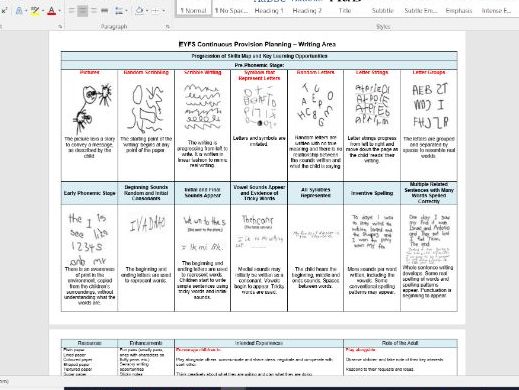Image resolution: width=519 pixels, height=390 pixels.
Task: Toggle center alignment
Action: pyautogui.click(x=83, y=11)
